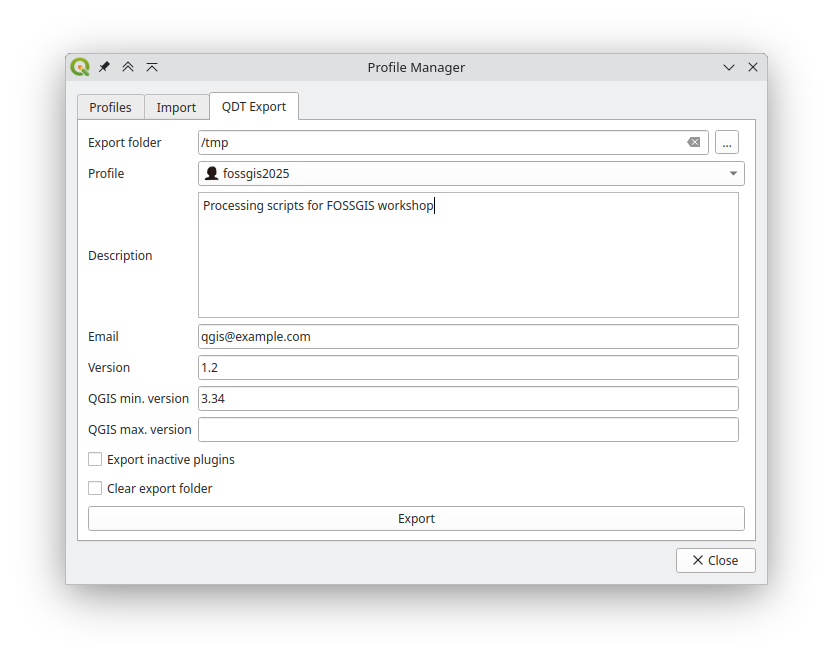Click the user icon beside fossgis2025
Image resolution: width=833 pixels, height=662 pixels.
click(x=211, y=174)
